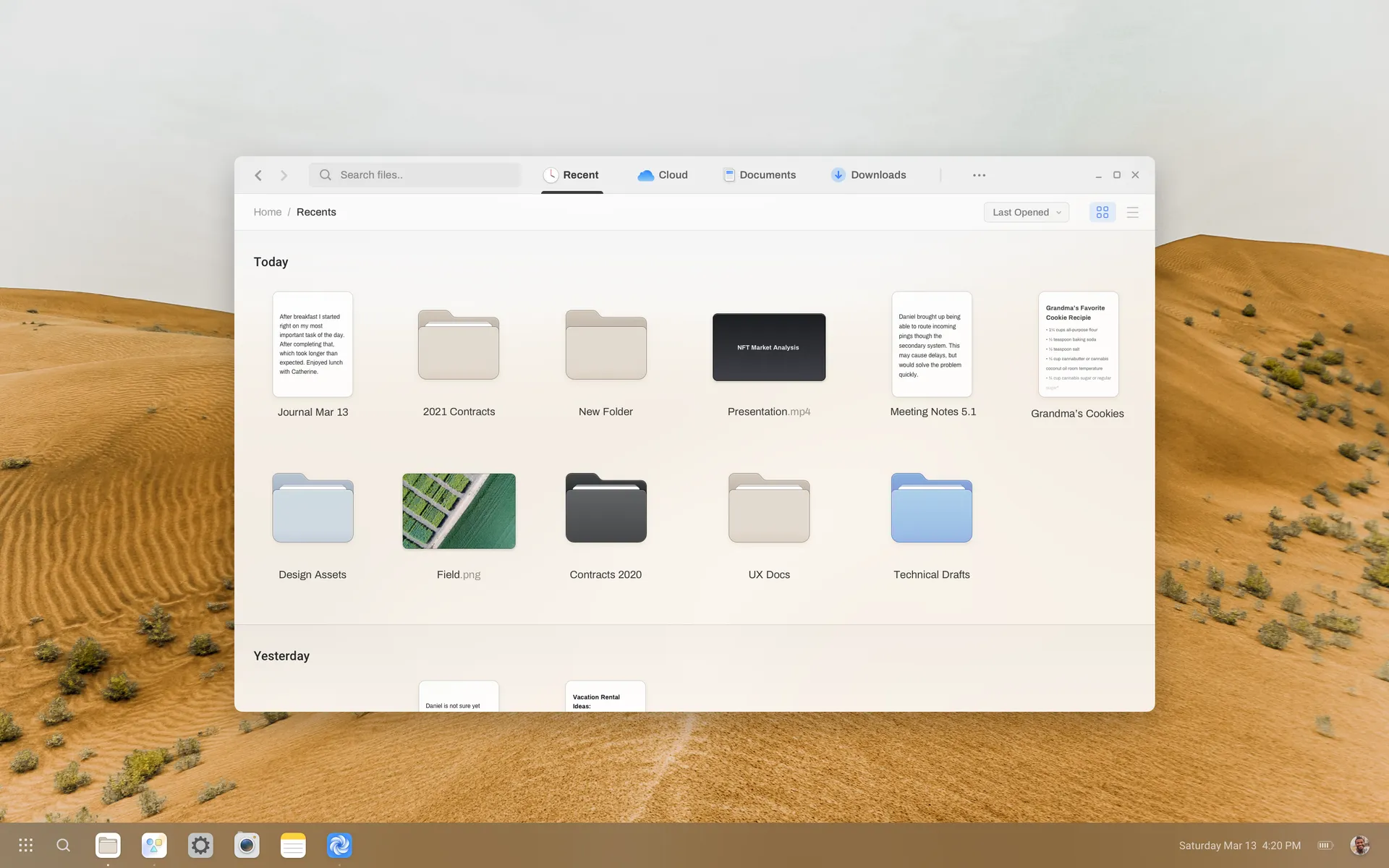The height and width of the screenshot is (868, 1389).
Task: Click the battery indicator in the system tray
Action: [1325, 845]
